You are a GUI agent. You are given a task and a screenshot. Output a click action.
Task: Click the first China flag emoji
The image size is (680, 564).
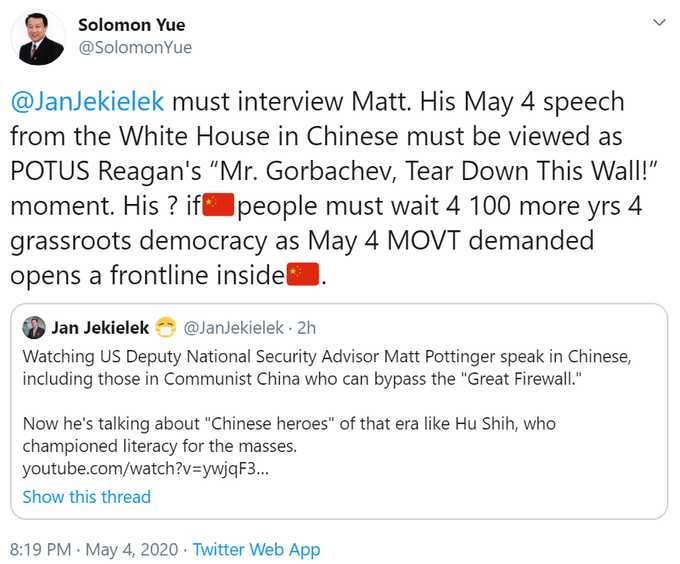217,207
